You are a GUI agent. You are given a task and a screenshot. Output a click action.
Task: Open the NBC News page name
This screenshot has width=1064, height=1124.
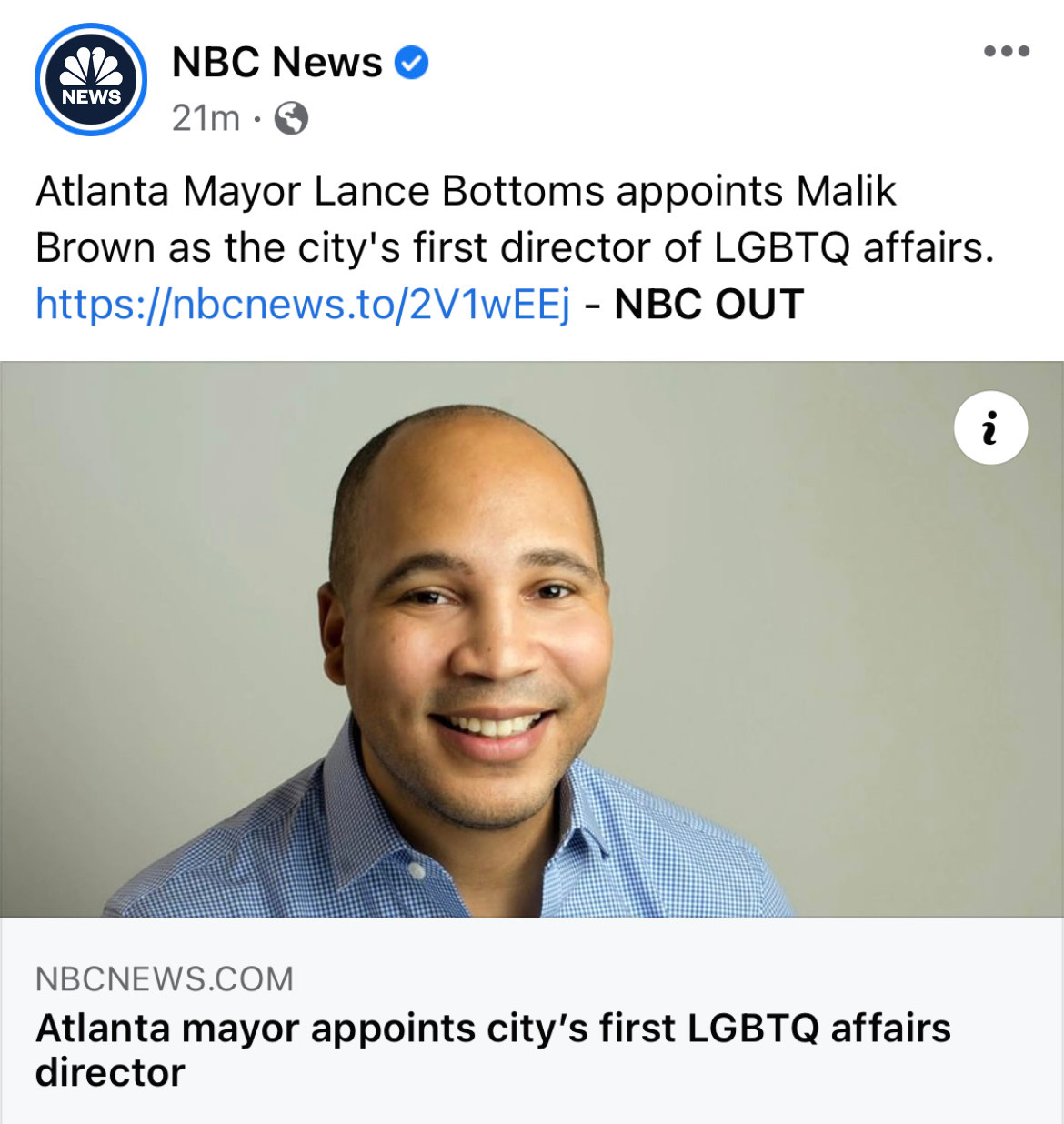pos(277,63)
